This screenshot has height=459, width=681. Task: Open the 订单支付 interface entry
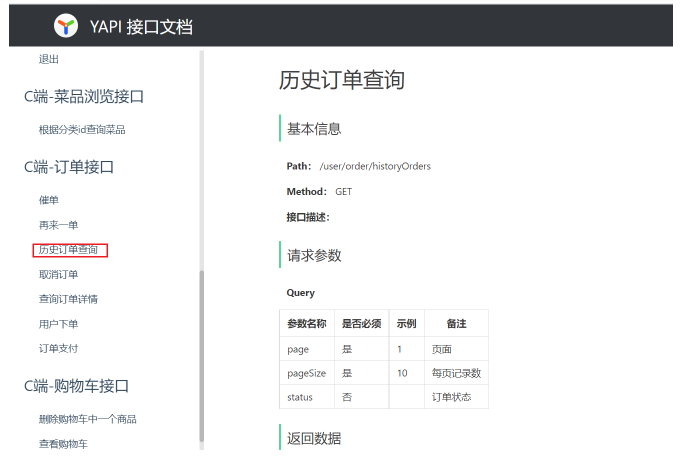(58, 348)
